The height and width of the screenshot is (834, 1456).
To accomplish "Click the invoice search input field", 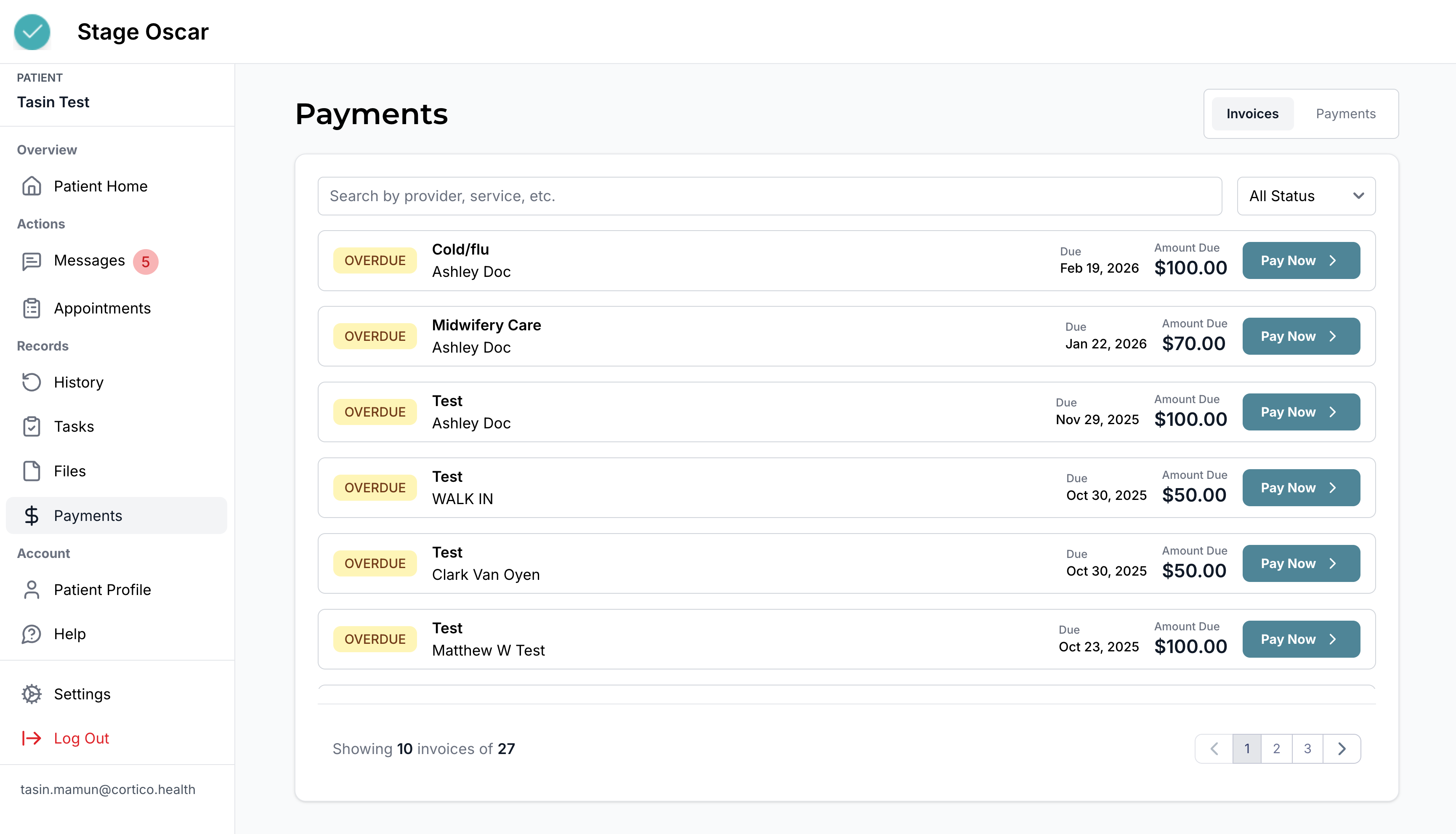I will click(x=769, y=196).
